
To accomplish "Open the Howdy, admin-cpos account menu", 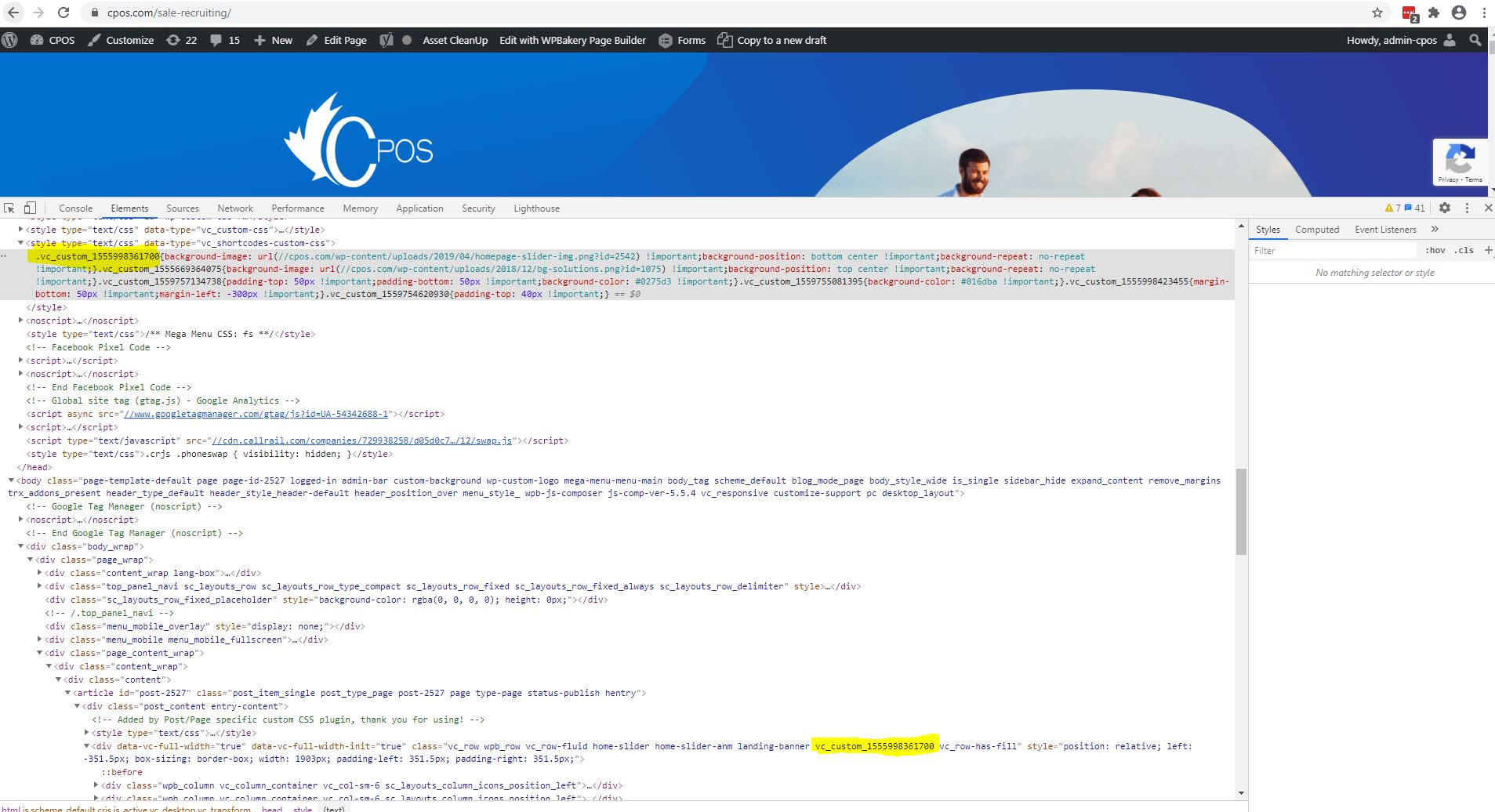I will (1401, 40).
